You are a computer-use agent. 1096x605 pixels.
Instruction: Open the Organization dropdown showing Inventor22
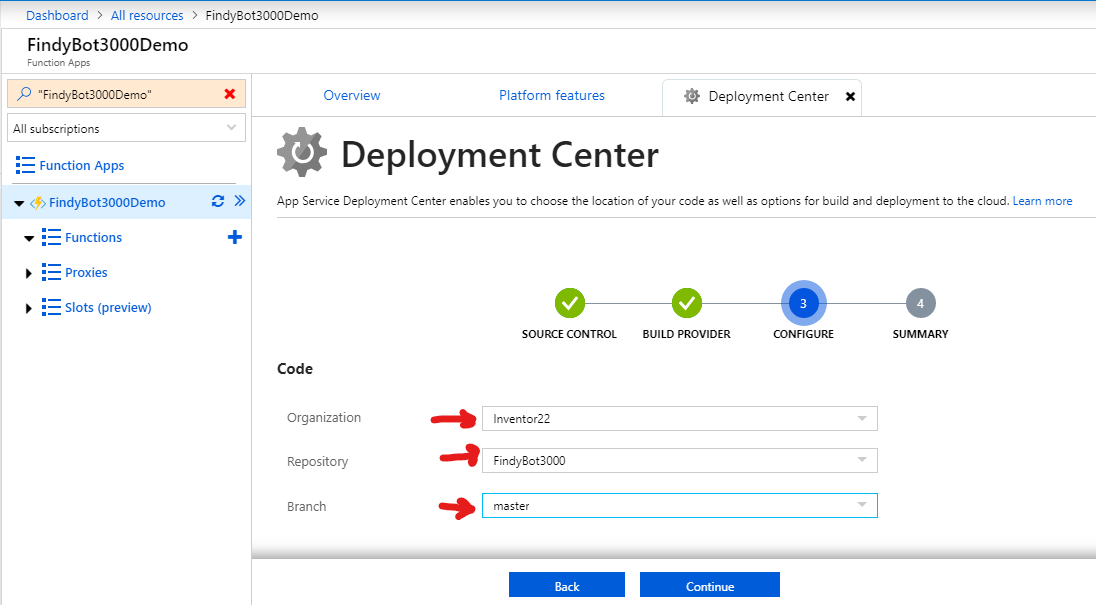679,418
